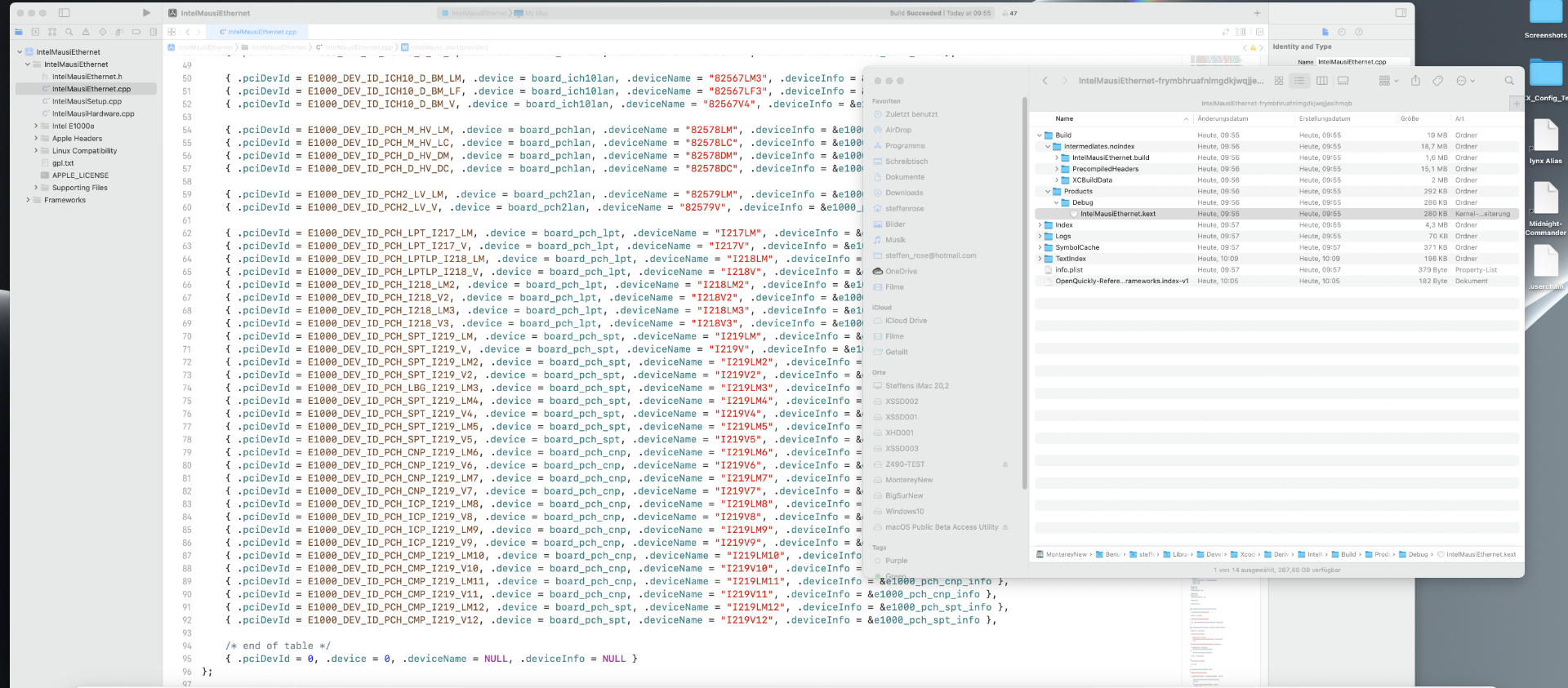Screen dimensions: 1568x688
Task: Click the Name field in Identity and Type
Action: 1361,62
